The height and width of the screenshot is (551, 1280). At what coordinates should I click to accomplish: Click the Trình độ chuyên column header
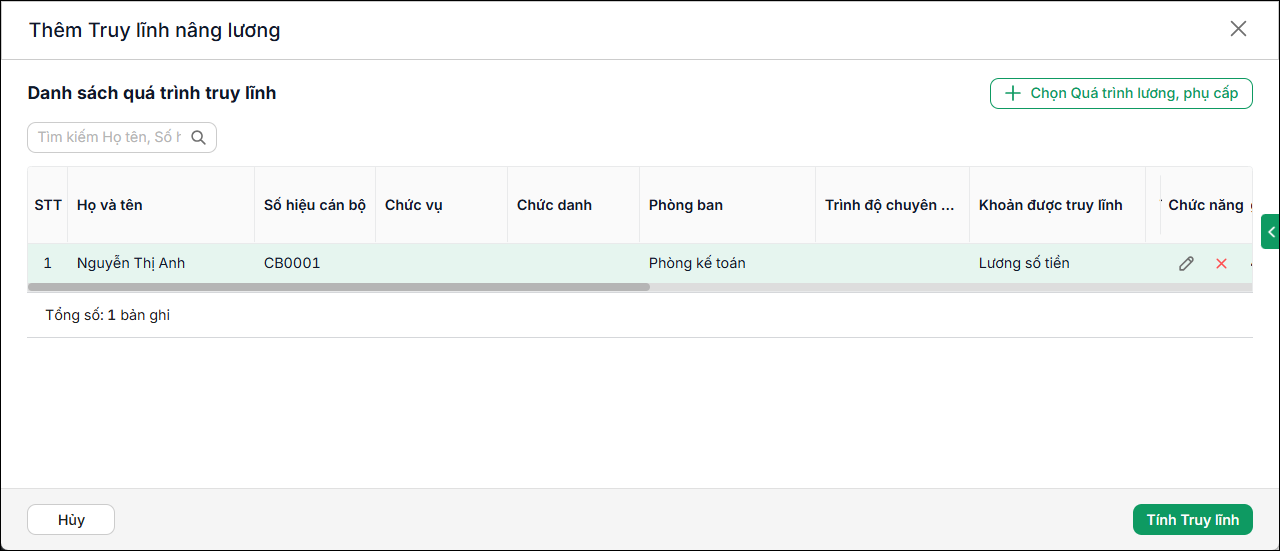click(889, 205)
